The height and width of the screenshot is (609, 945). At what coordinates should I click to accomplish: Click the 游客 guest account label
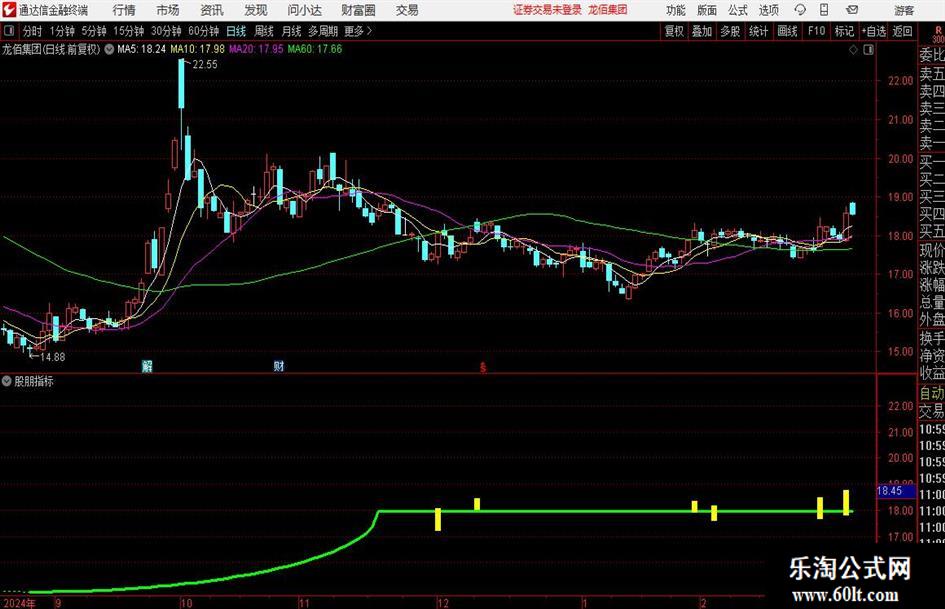click(904, 10)
